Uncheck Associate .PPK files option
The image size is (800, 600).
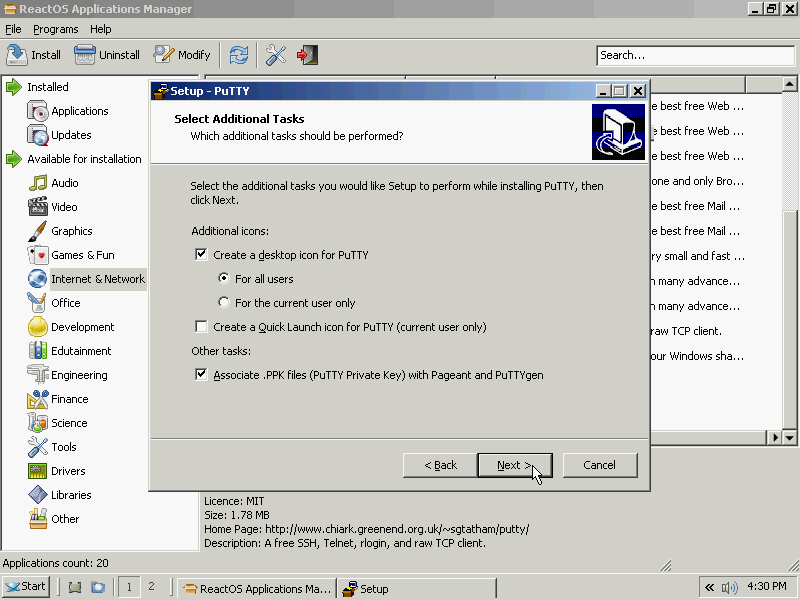[202, 375]
